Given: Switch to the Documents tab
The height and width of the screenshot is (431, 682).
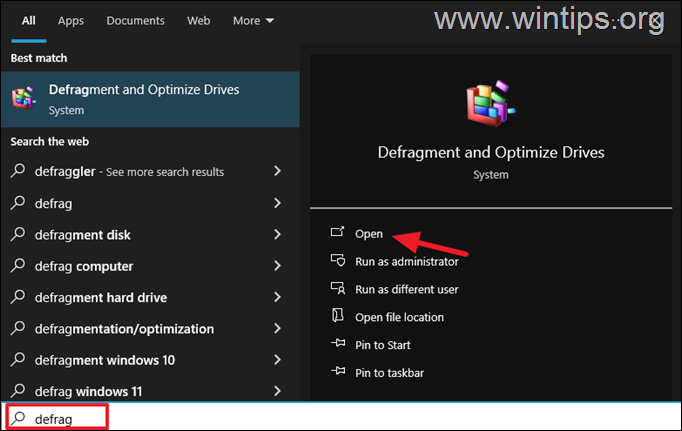Looking at the screenshot, I should (135, 20).
